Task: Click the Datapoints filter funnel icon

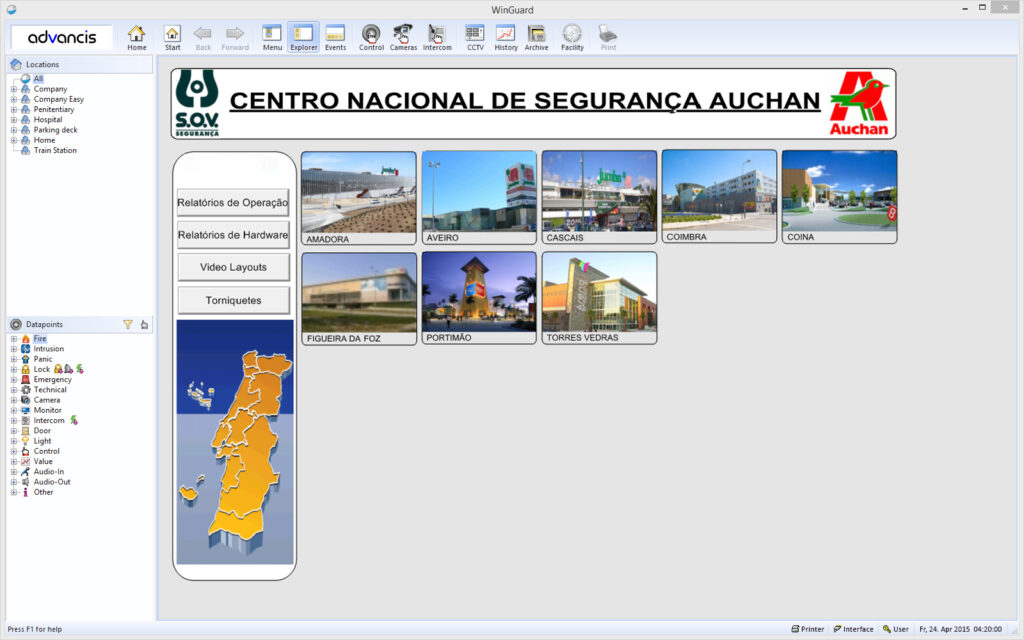Action: (x=128, y=325)
